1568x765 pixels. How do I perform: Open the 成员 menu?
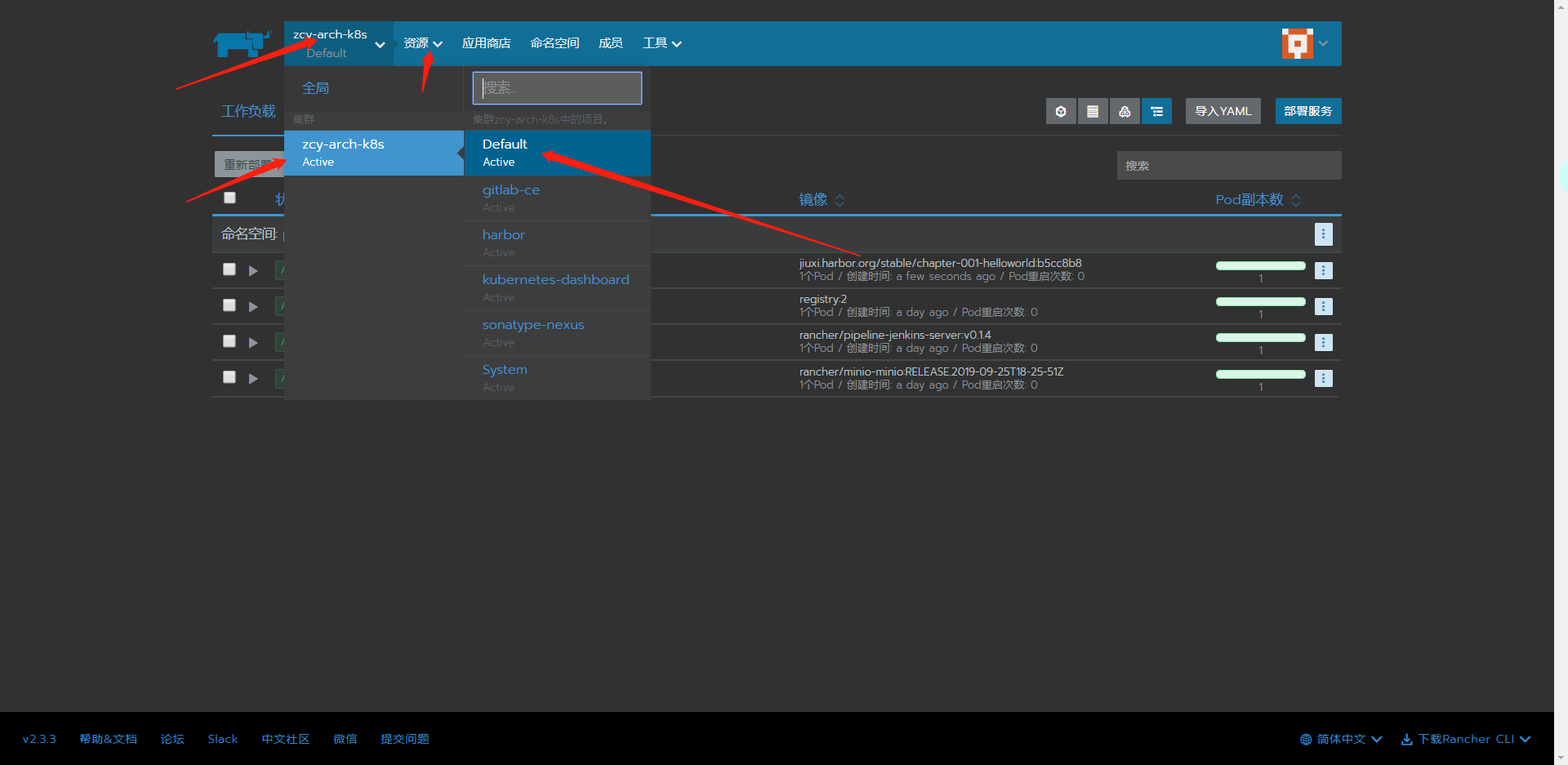[611, 43]
